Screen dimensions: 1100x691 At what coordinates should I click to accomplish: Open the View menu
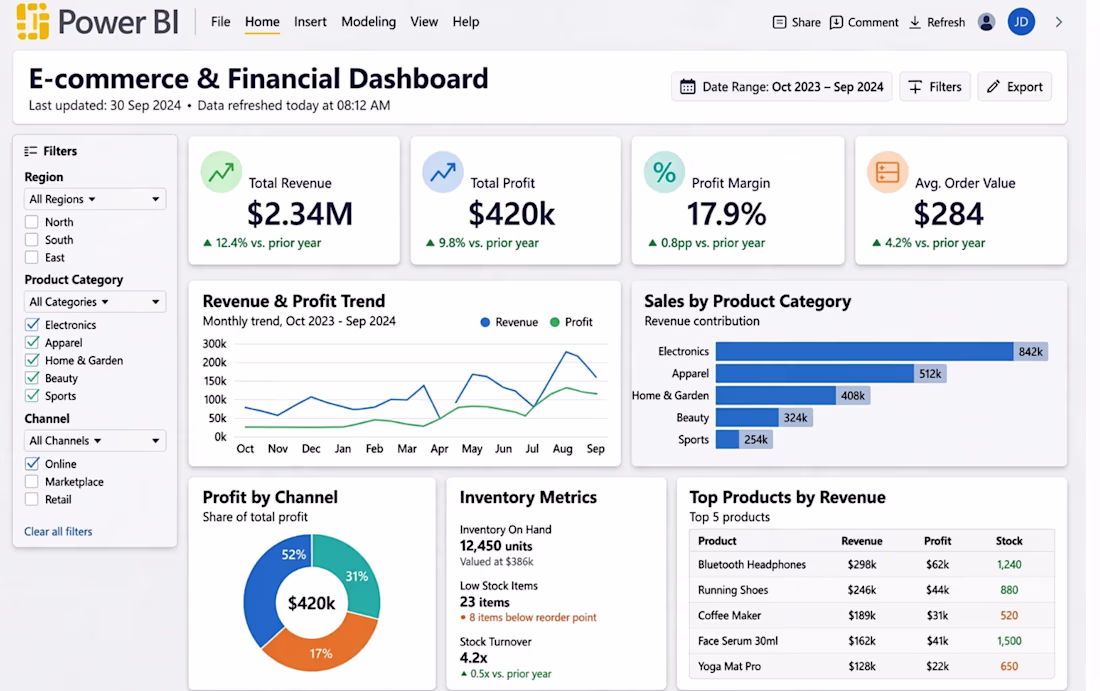pos(424,22)
